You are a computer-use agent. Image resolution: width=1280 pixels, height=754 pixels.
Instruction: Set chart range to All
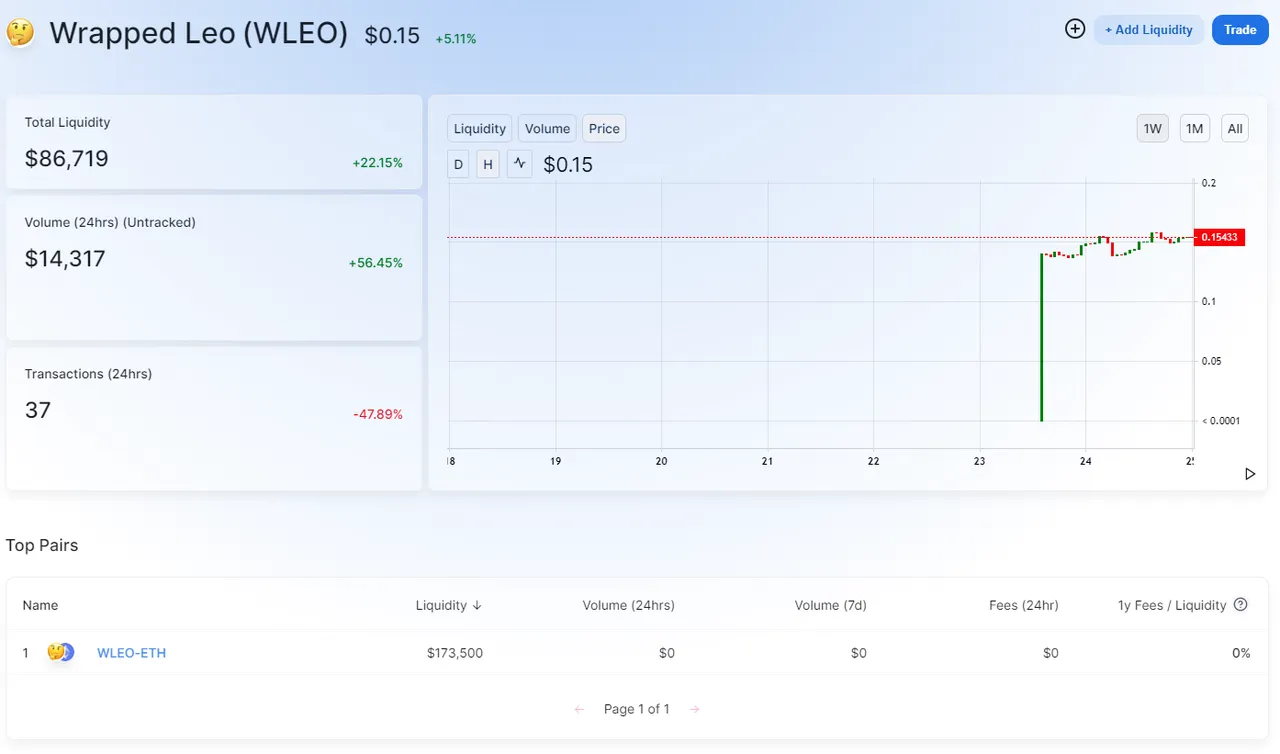point(1235,128)
